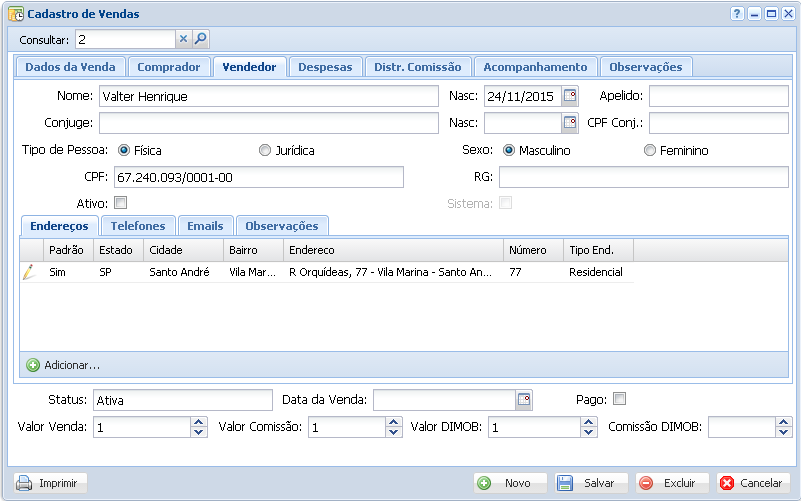Click the help question mark icon
The image size is (801, 501).
738,14
